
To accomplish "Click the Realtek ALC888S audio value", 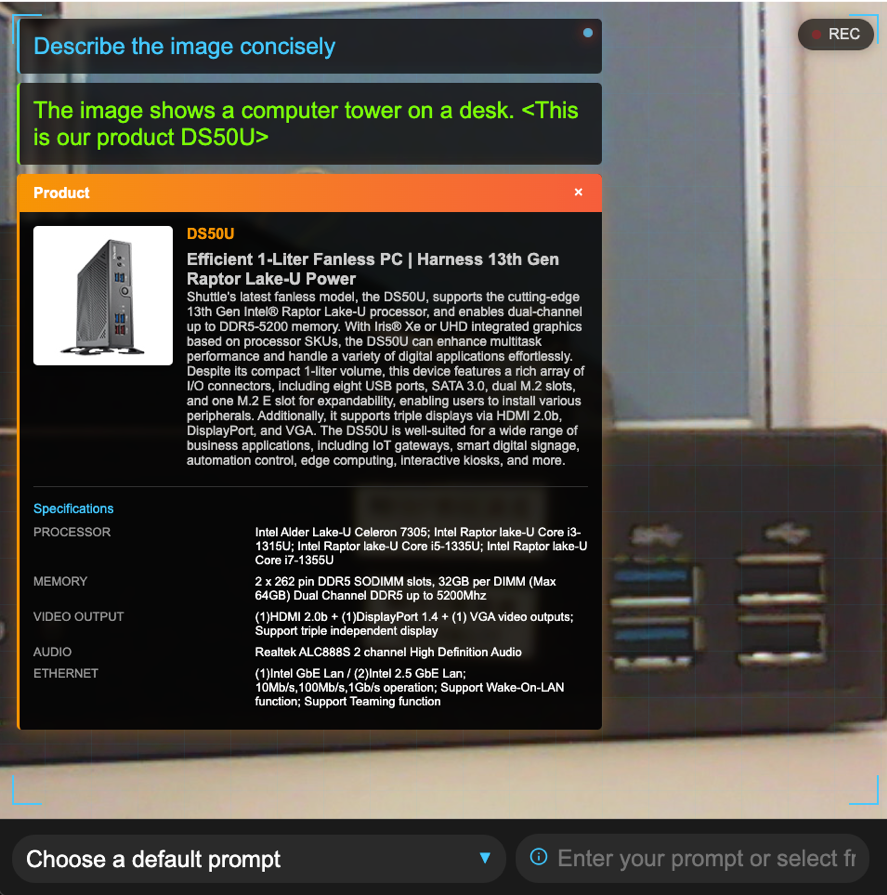I will (x=388, y=652).
